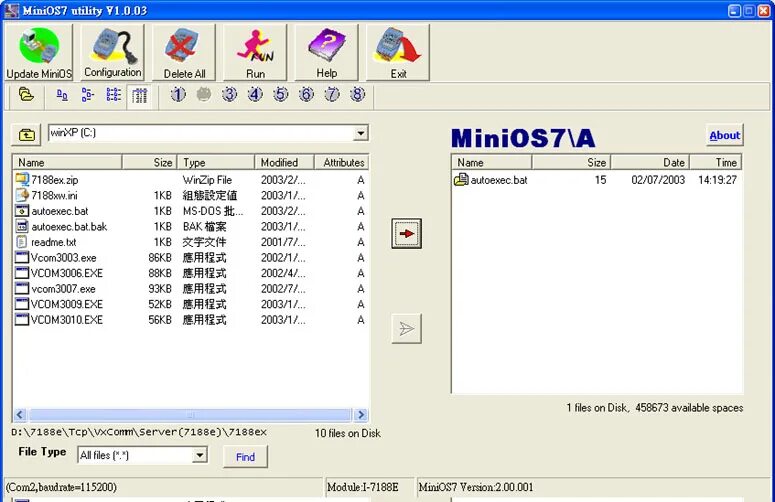Screen dimensions: 775x502
Task: Select the numbered circle 6 icon
Action: [x=306, y=94]
